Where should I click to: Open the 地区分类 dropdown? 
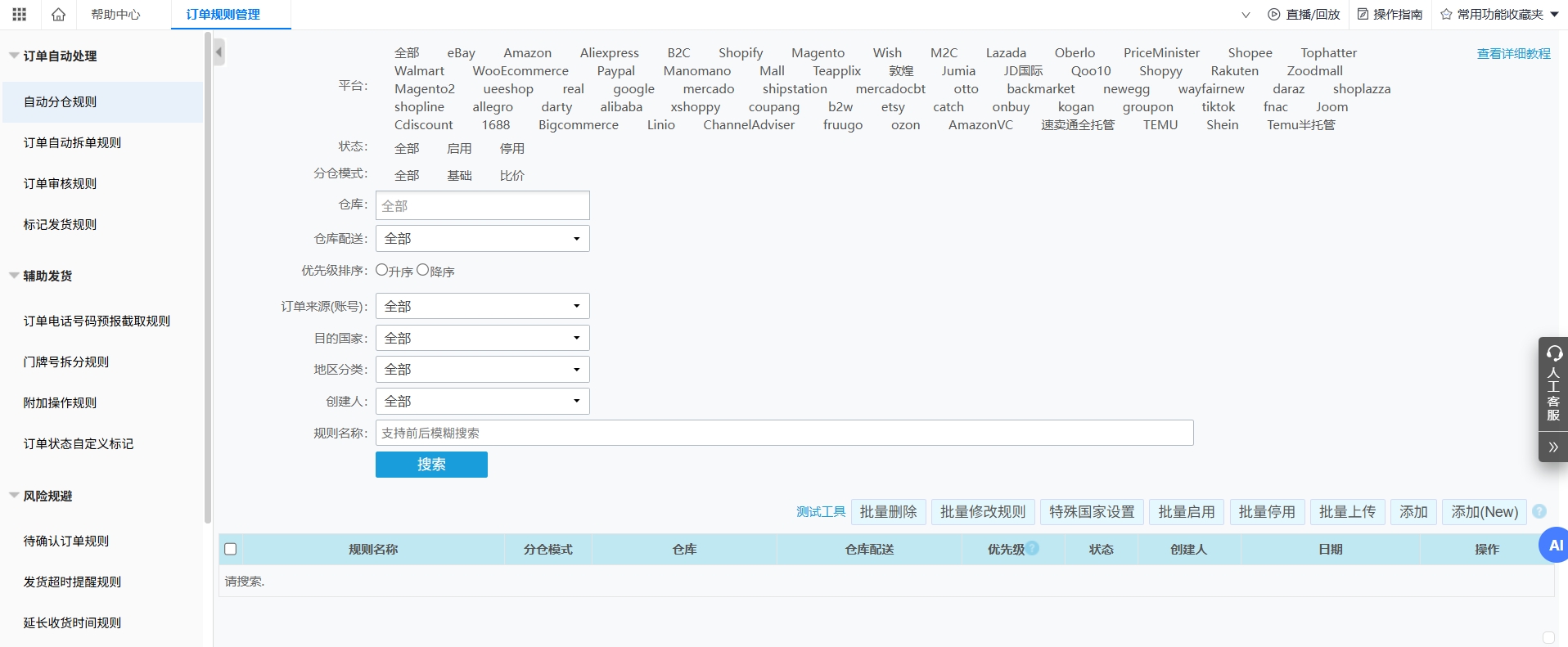click(482, 370)
